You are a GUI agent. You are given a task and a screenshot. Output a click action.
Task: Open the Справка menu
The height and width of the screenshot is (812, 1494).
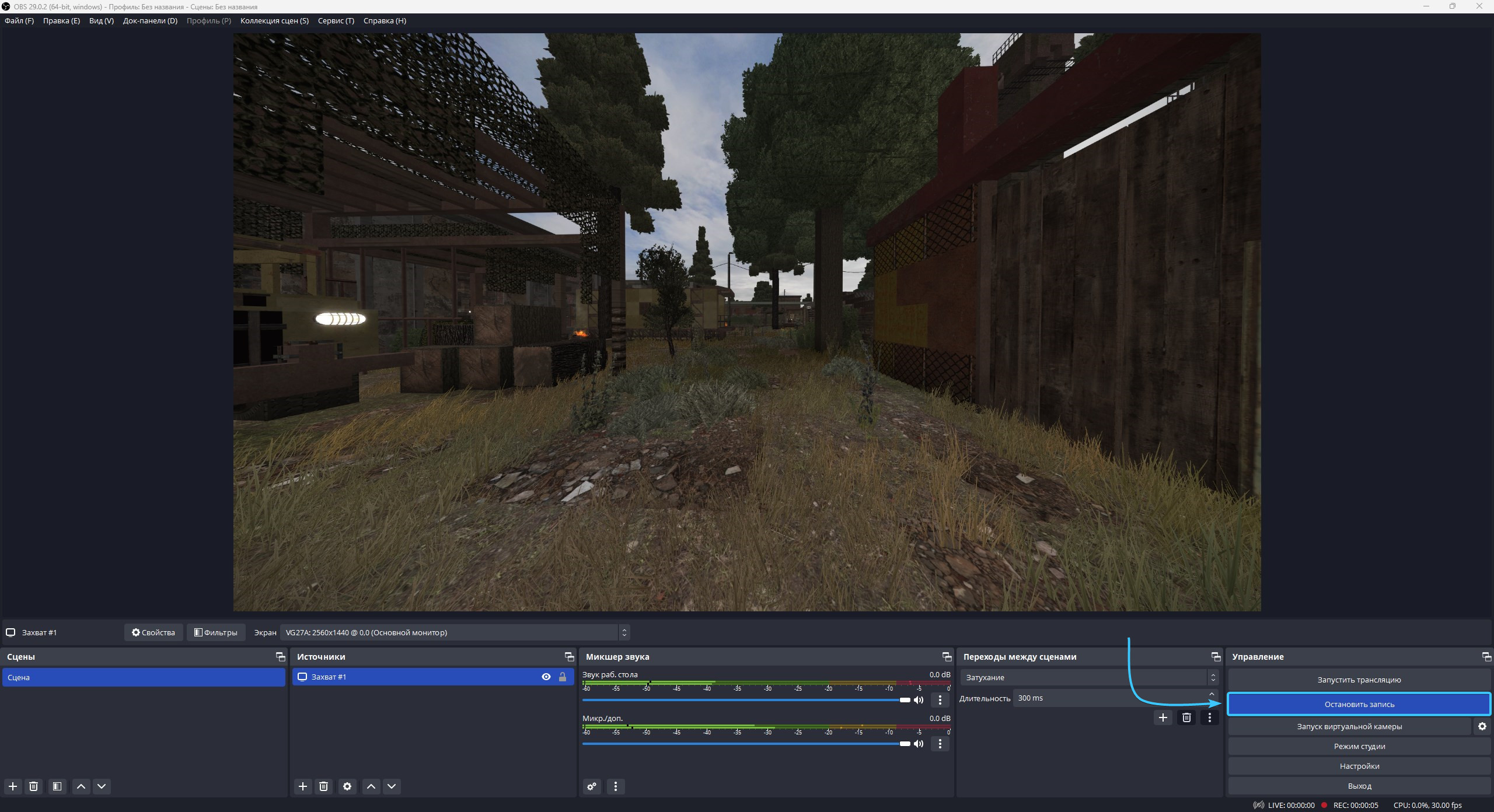click(x=385, y=20)
